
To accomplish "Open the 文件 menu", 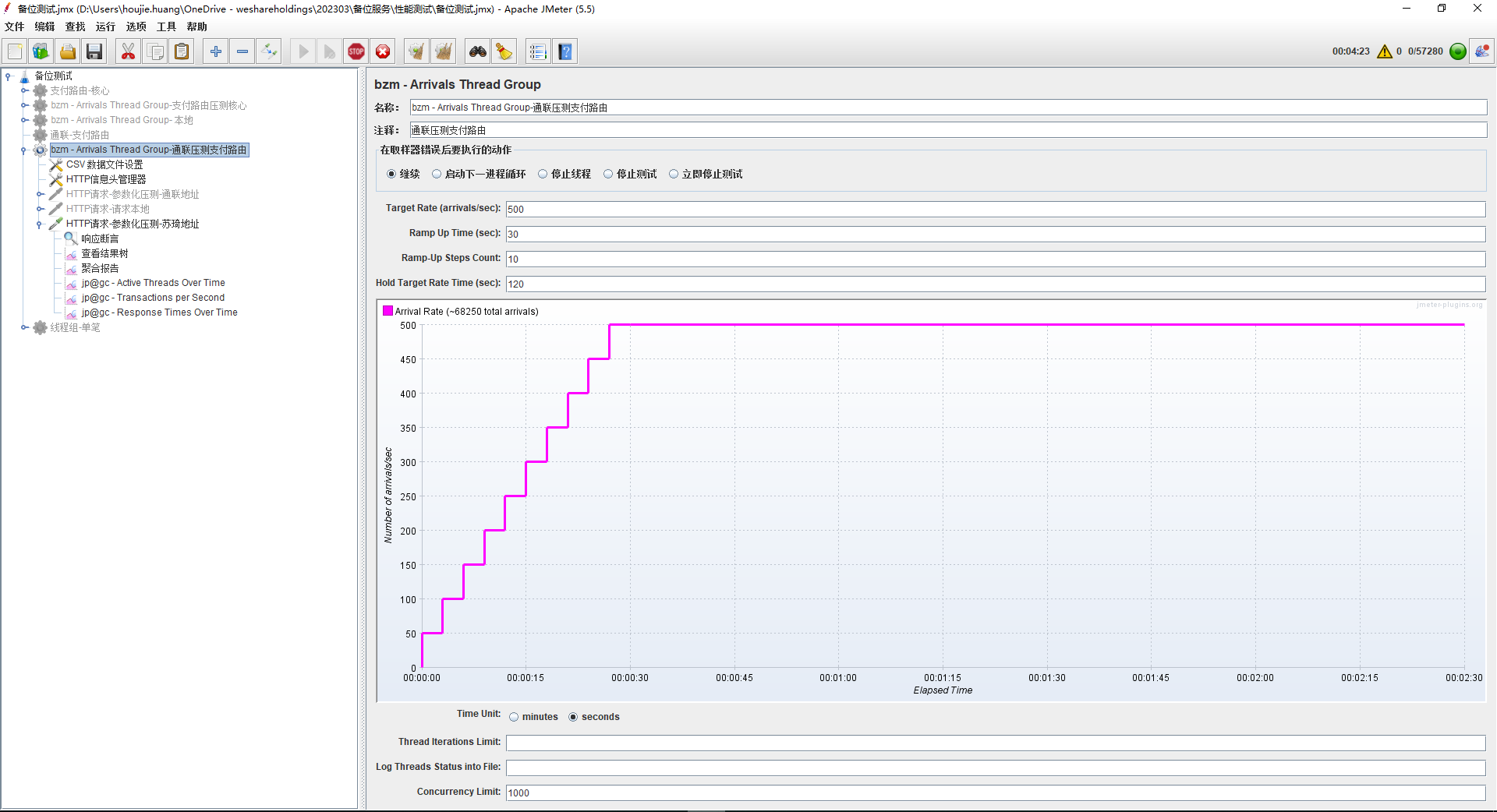I will 15,26.
